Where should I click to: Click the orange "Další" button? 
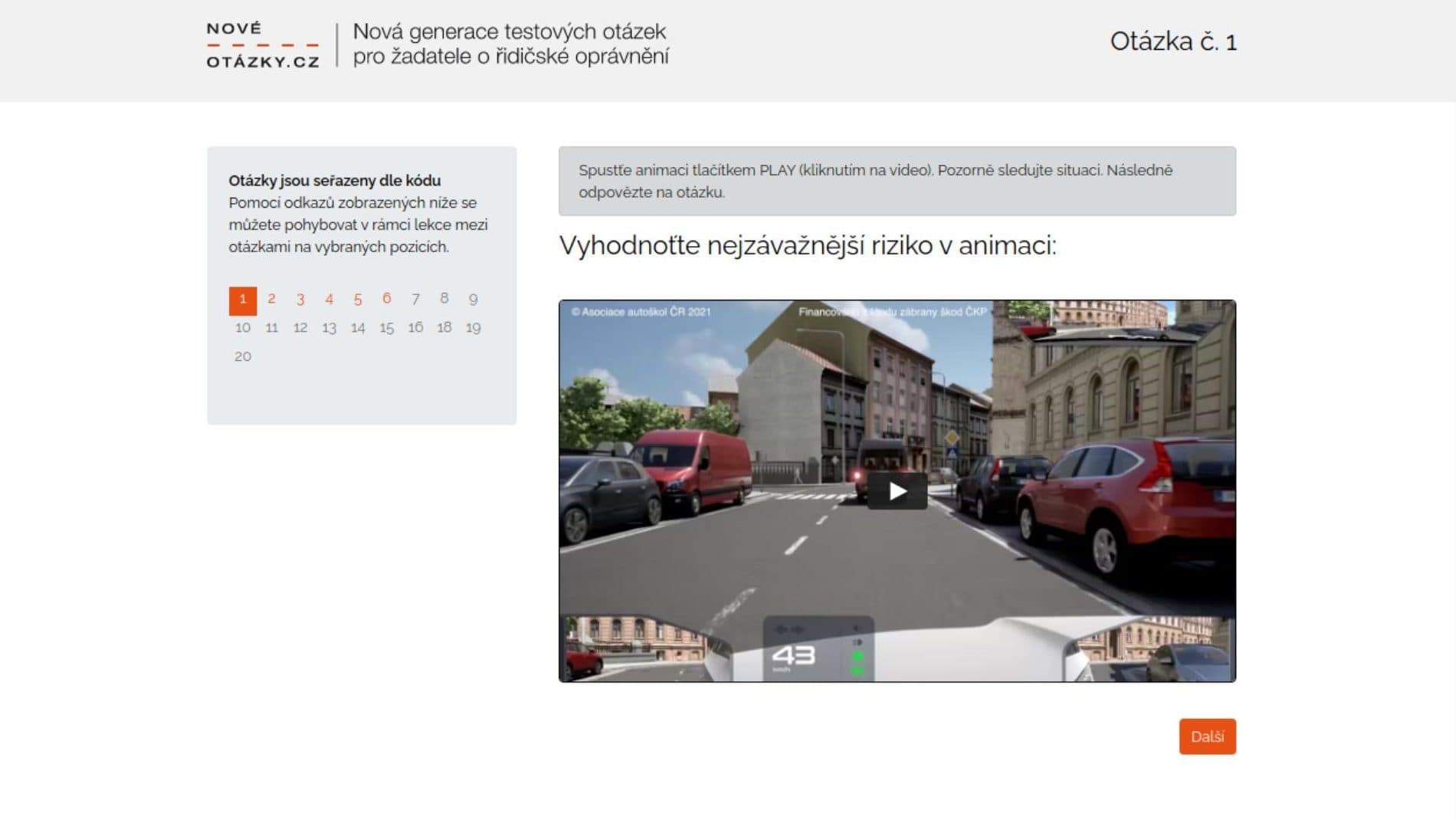point(1207,736)
